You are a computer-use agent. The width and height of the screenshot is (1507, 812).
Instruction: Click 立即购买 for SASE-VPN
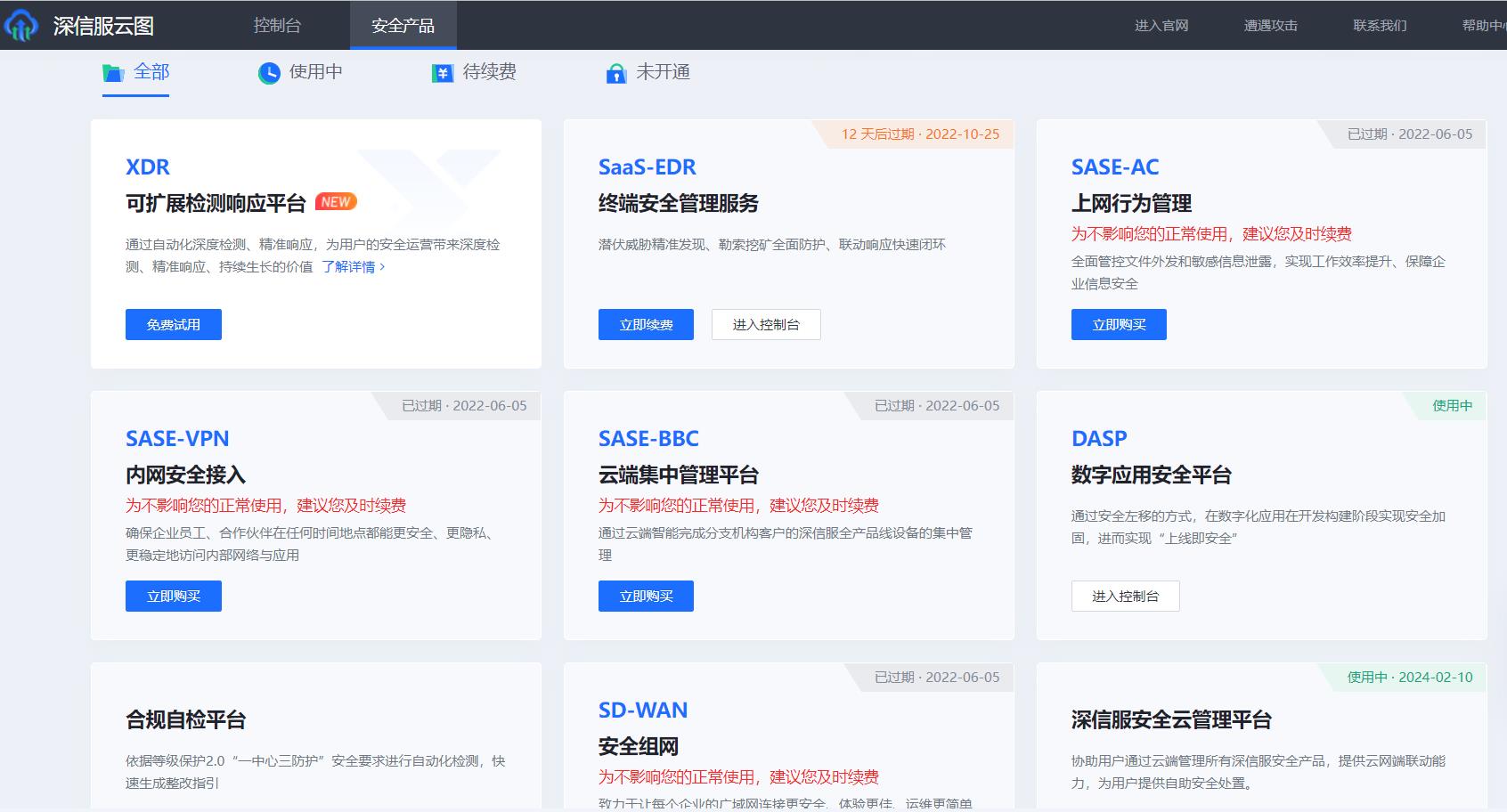(174, 597)
